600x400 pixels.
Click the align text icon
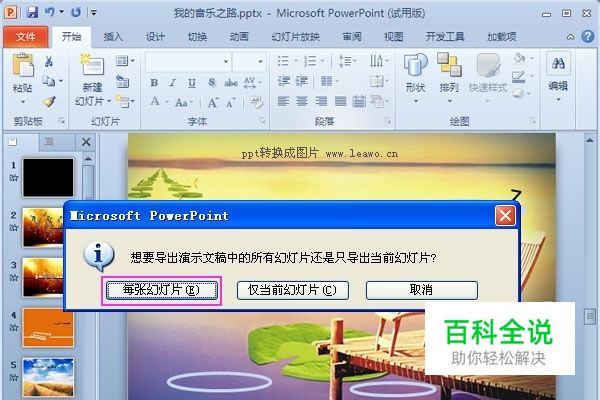click(x=379, y=81)
